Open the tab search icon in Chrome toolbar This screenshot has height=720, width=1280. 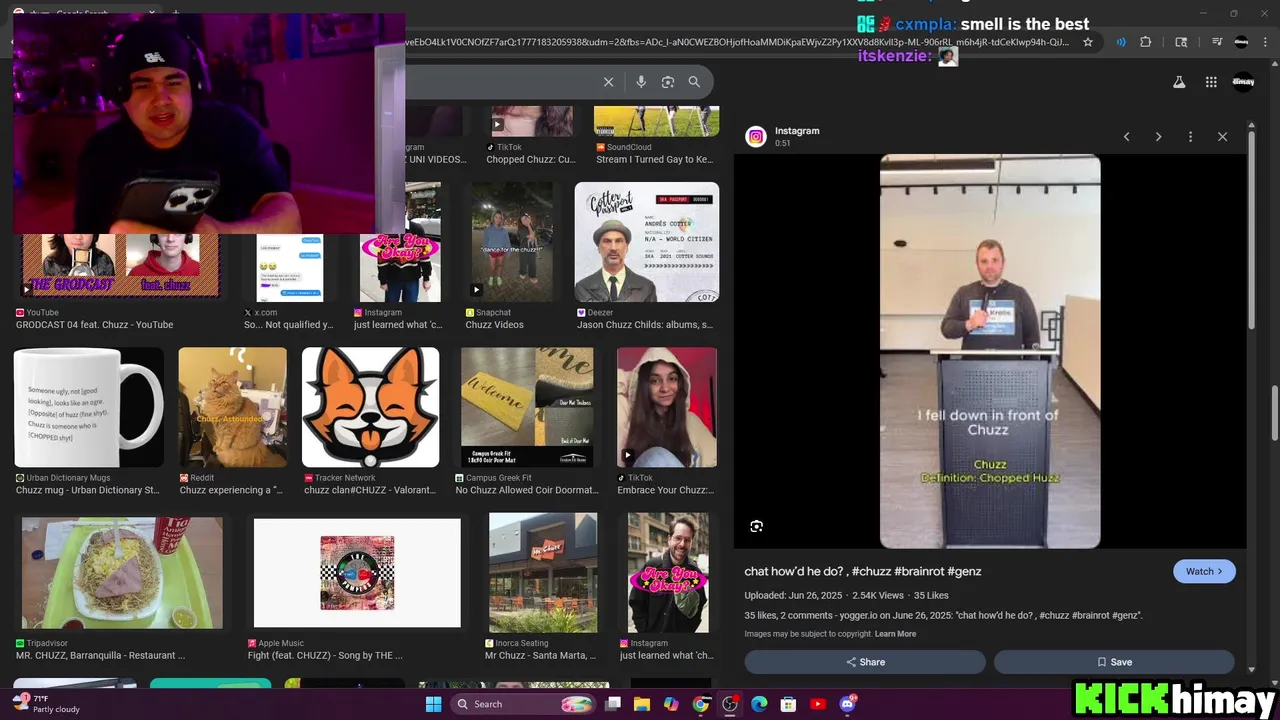click(1181, 42)
